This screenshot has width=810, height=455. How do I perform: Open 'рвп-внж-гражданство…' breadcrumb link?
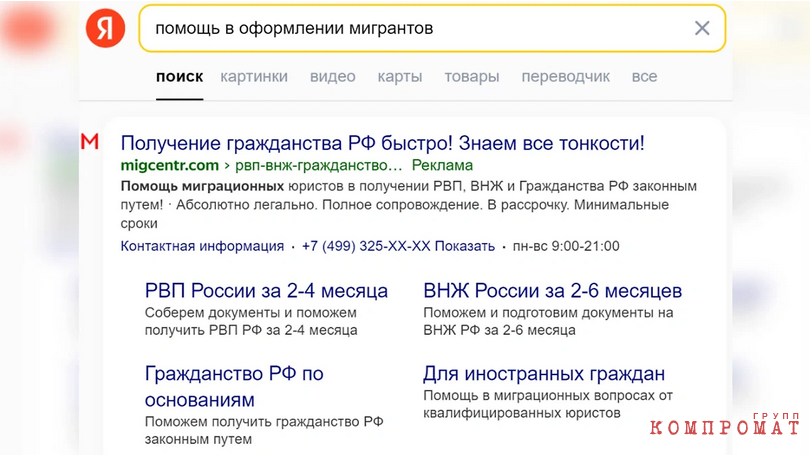coord(318,165)
